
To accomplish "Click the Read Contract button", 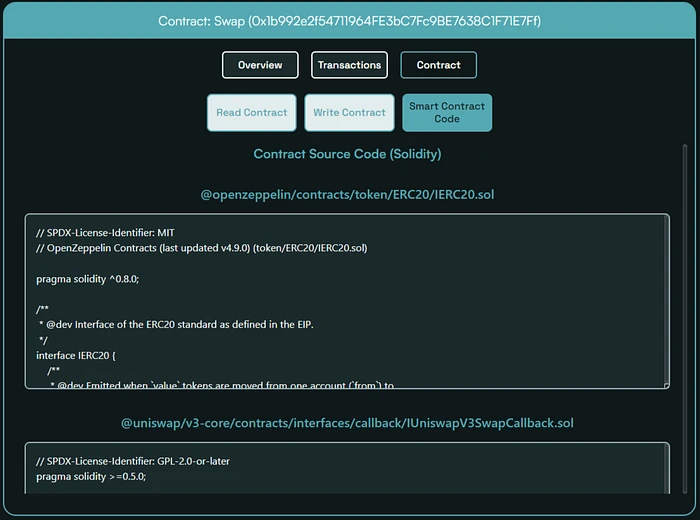I will coord(251,113).
